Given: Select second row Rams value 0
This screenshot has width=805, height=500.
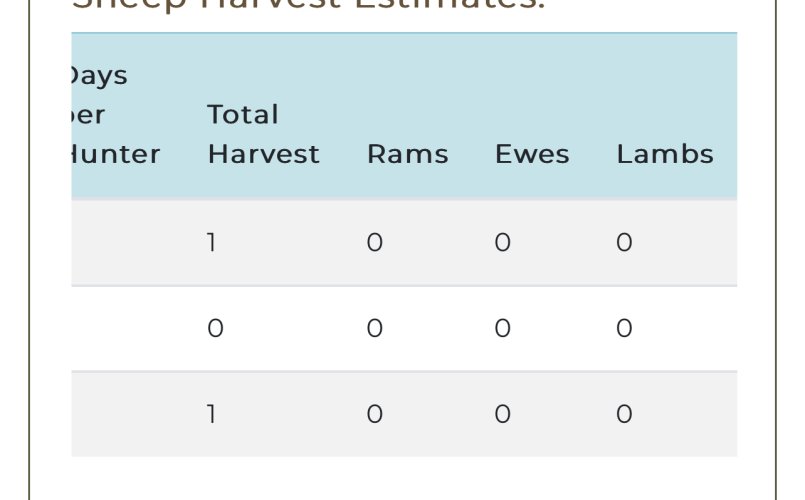Looking at the screenshot, I should tap(375, 328).
